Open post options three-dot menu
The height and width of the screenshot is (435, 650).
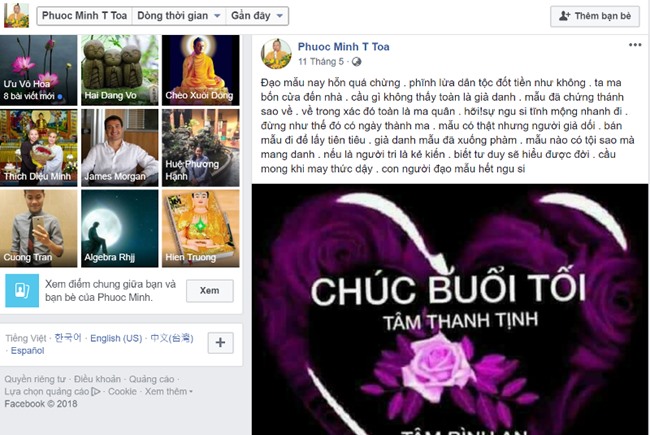pyautogui.click(x=635, y=45)
